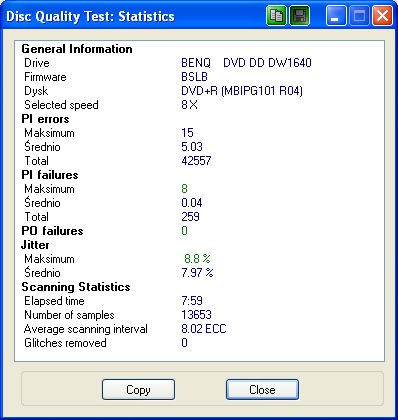Click the Dysk label

tap(36, 91)
